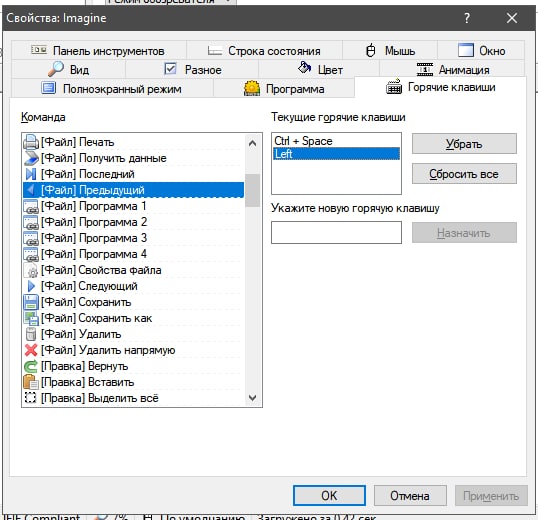Viewport: 538px width, 520px height.
Task: Select [Файл] Свойства файла command text
Action: tap(101, 270)
